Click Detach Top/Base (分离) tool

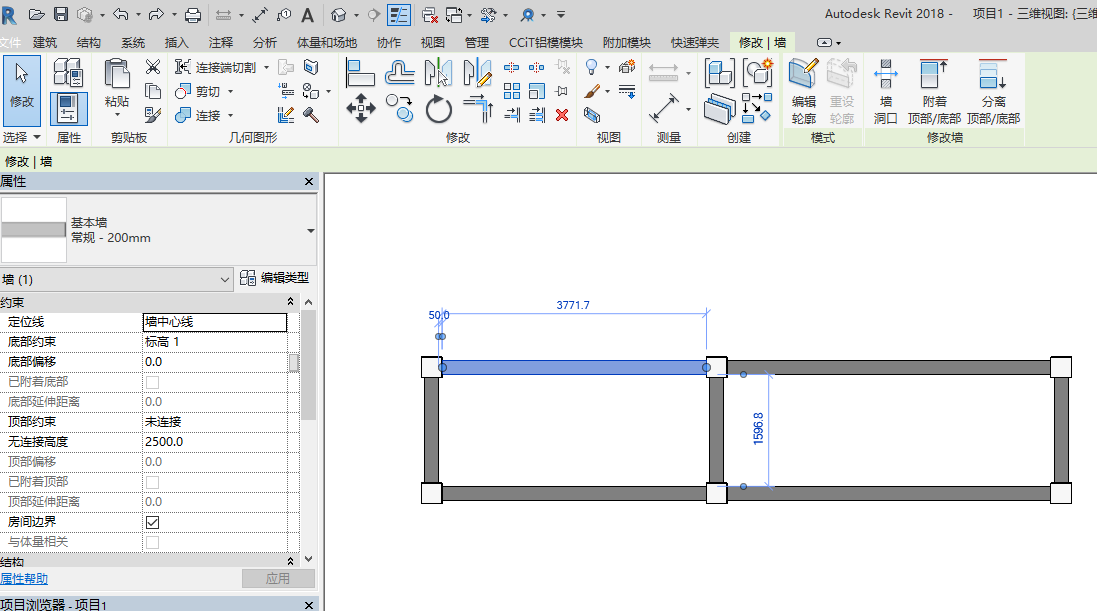coord(993,92)
